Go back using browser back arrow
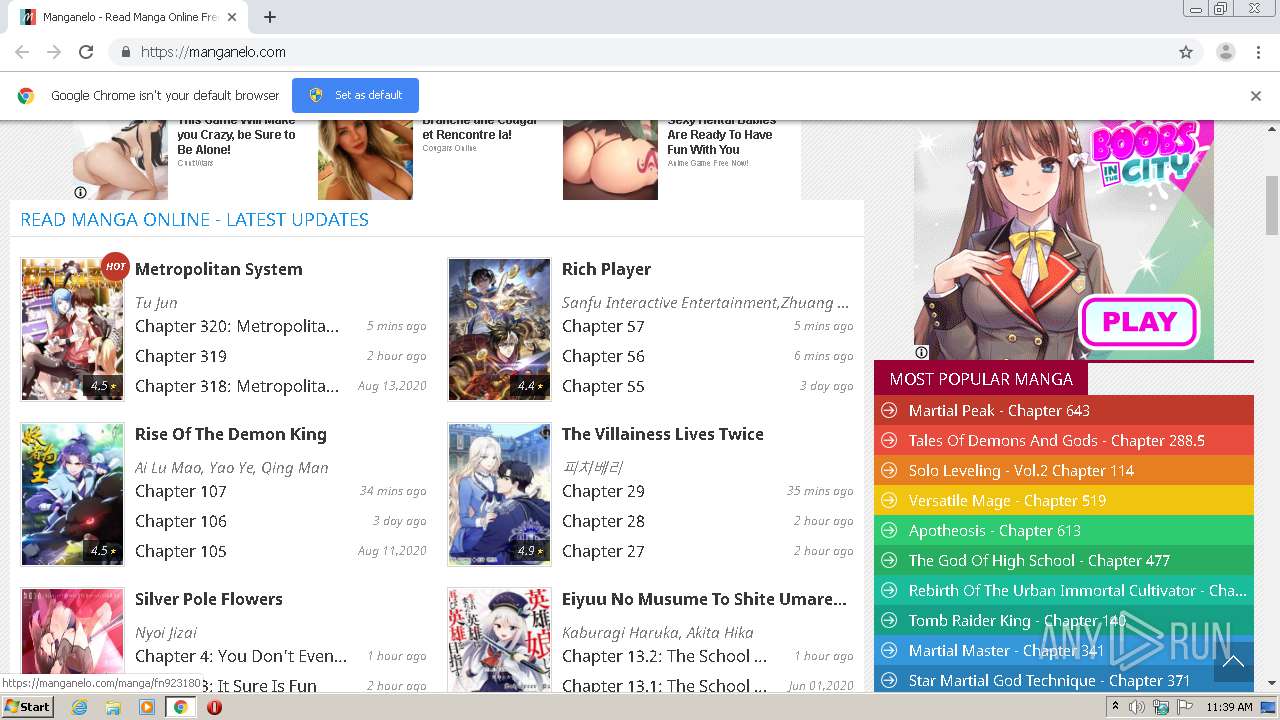Screen dimensions: 1280x720 22,52
